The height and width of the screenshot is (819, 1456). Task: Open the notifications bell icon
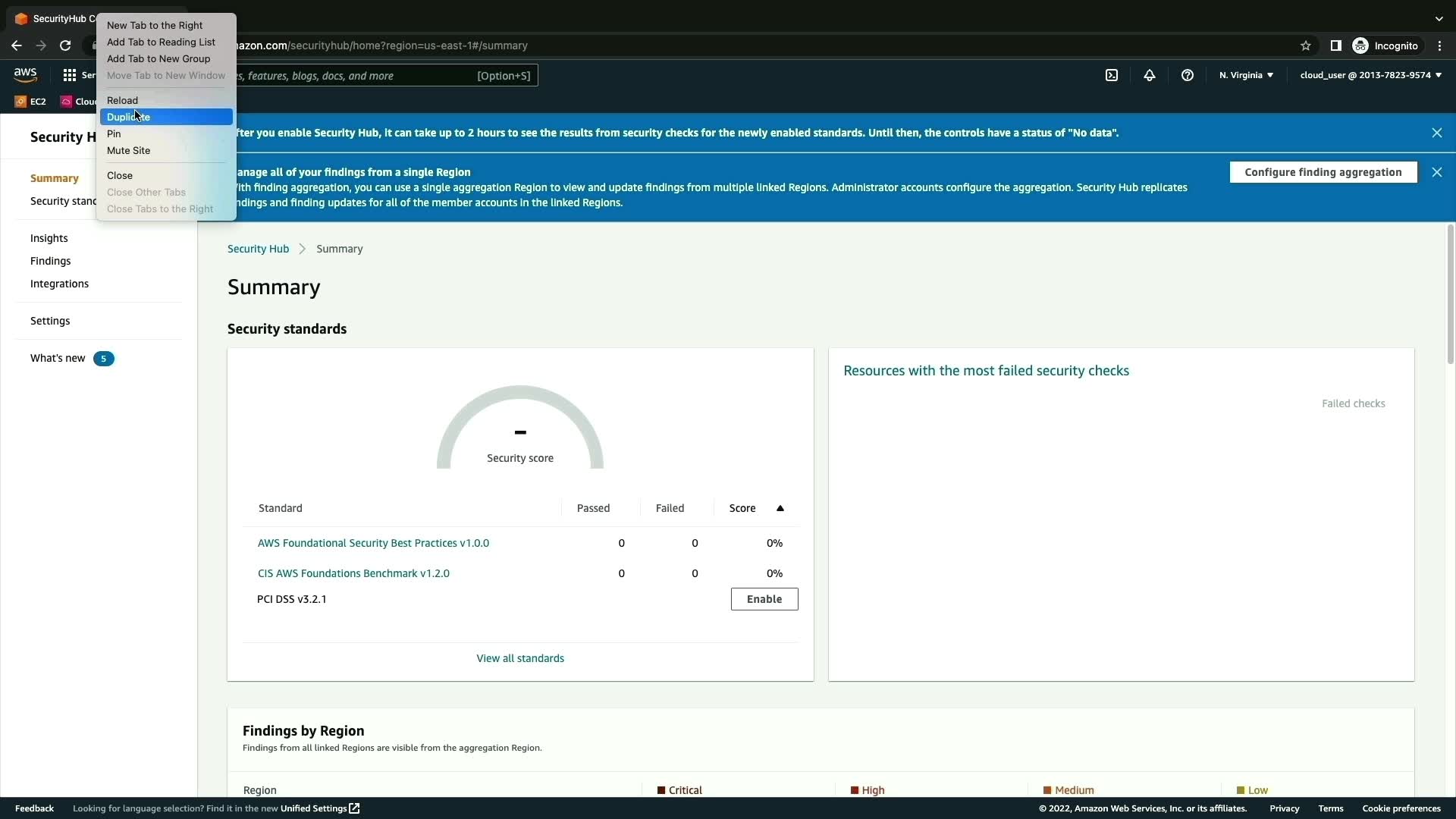(x=1150, y=75)
